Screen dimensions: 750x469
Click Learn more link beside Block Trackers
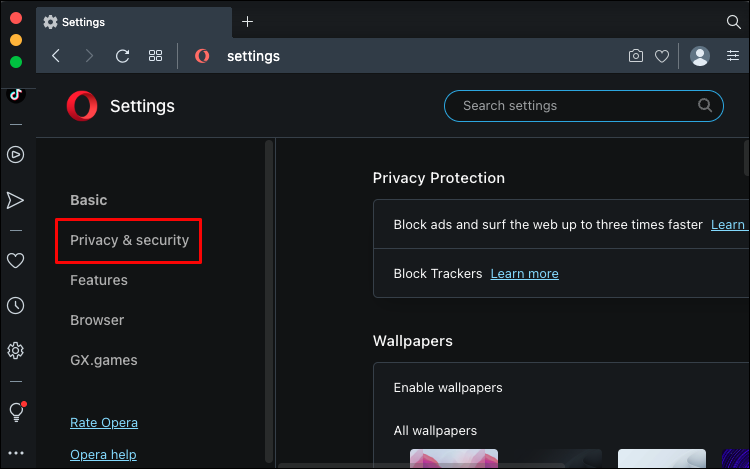[x=524, y=274]
